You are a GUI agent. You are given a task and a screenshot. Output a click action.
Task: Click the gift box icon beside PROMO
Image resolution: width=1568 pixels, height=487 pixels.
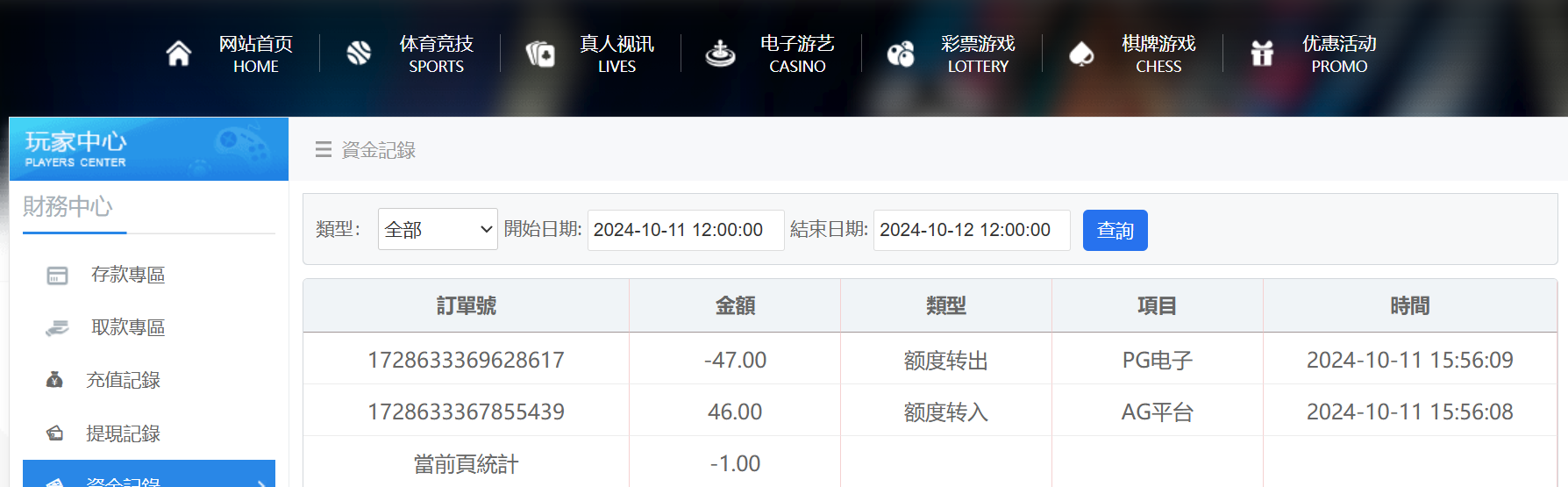(1262, 54)
